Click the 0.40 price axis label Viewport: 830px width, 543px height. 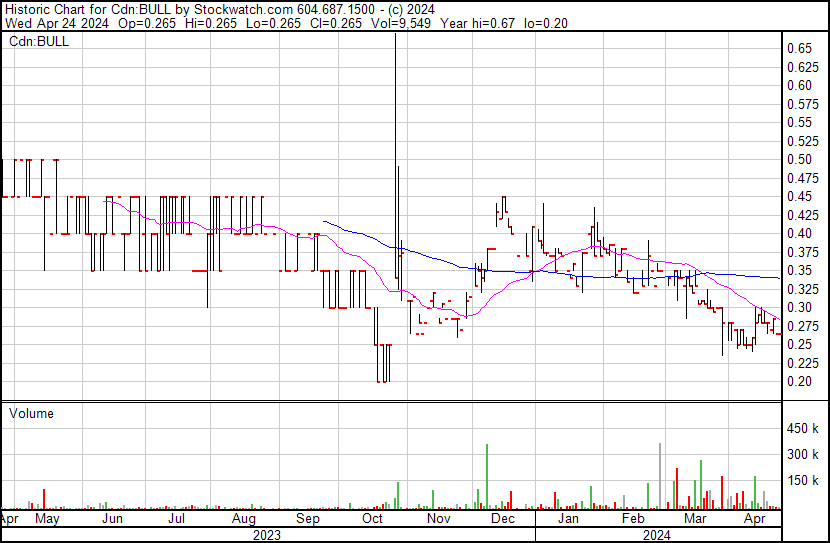tap(799, 233)
